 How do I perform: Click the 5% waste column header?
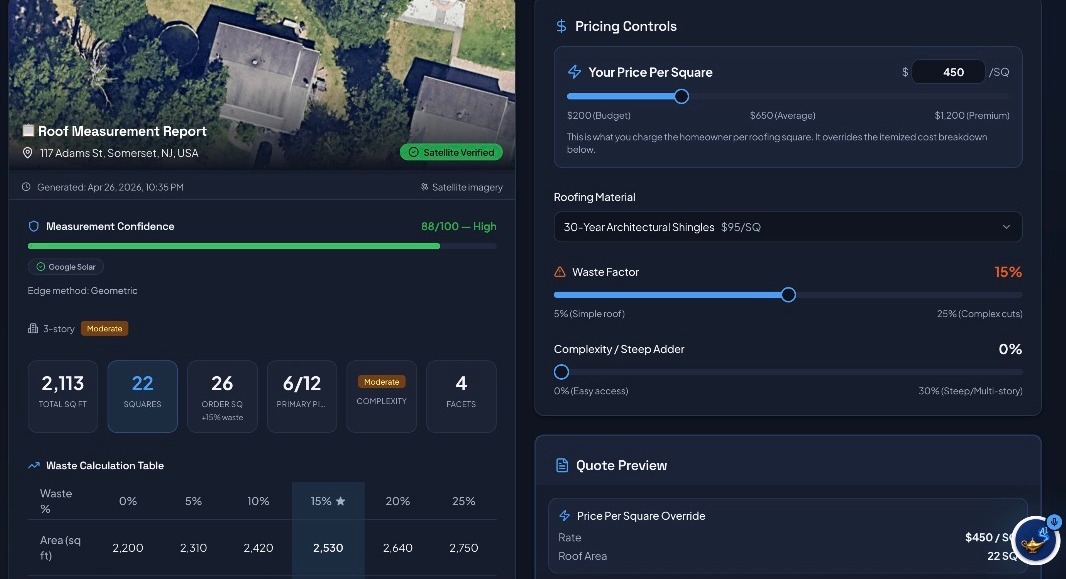tap(193, 501)
